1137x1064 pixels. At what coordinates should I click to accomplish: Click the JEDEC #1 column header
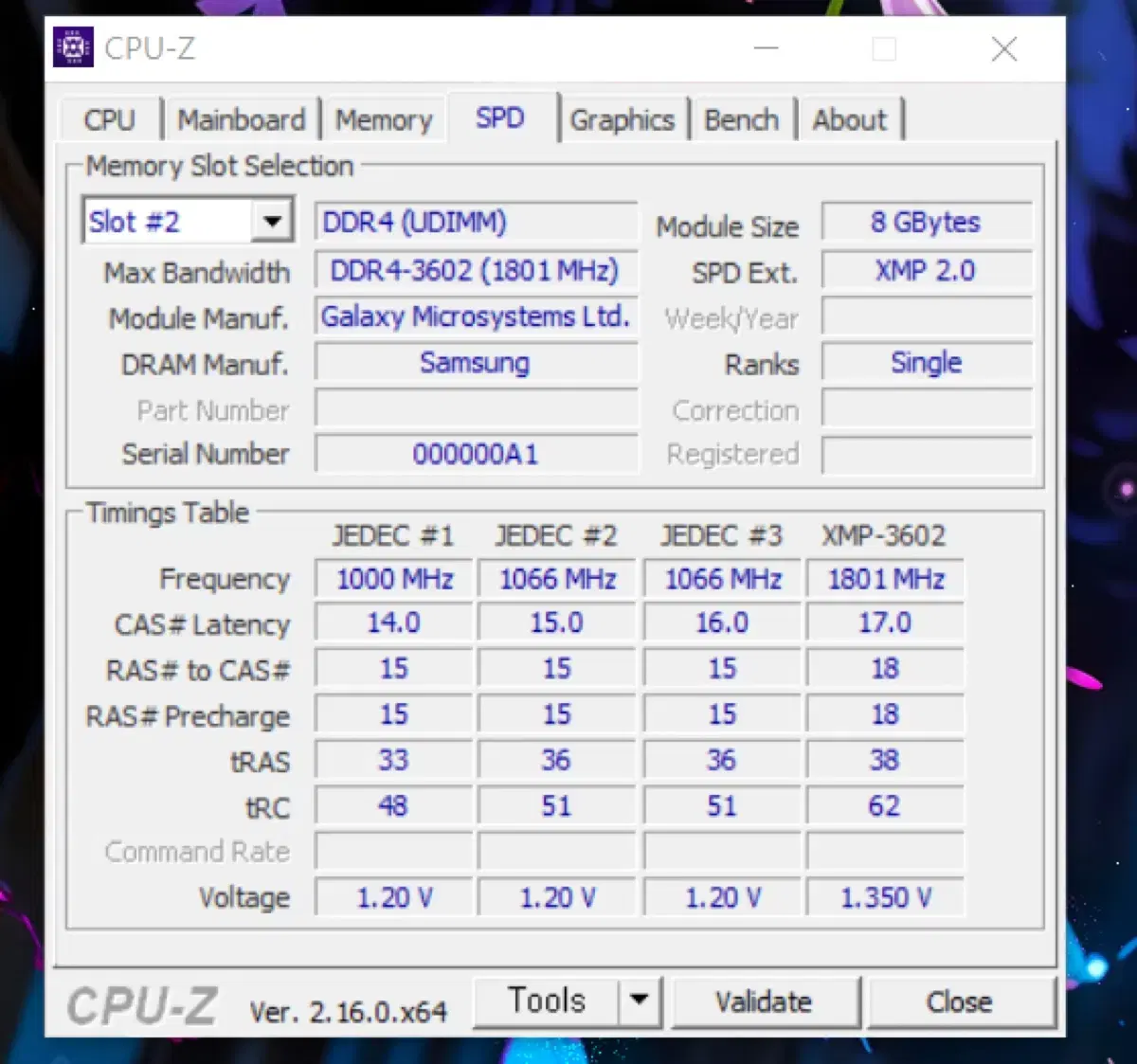(392, 536)
